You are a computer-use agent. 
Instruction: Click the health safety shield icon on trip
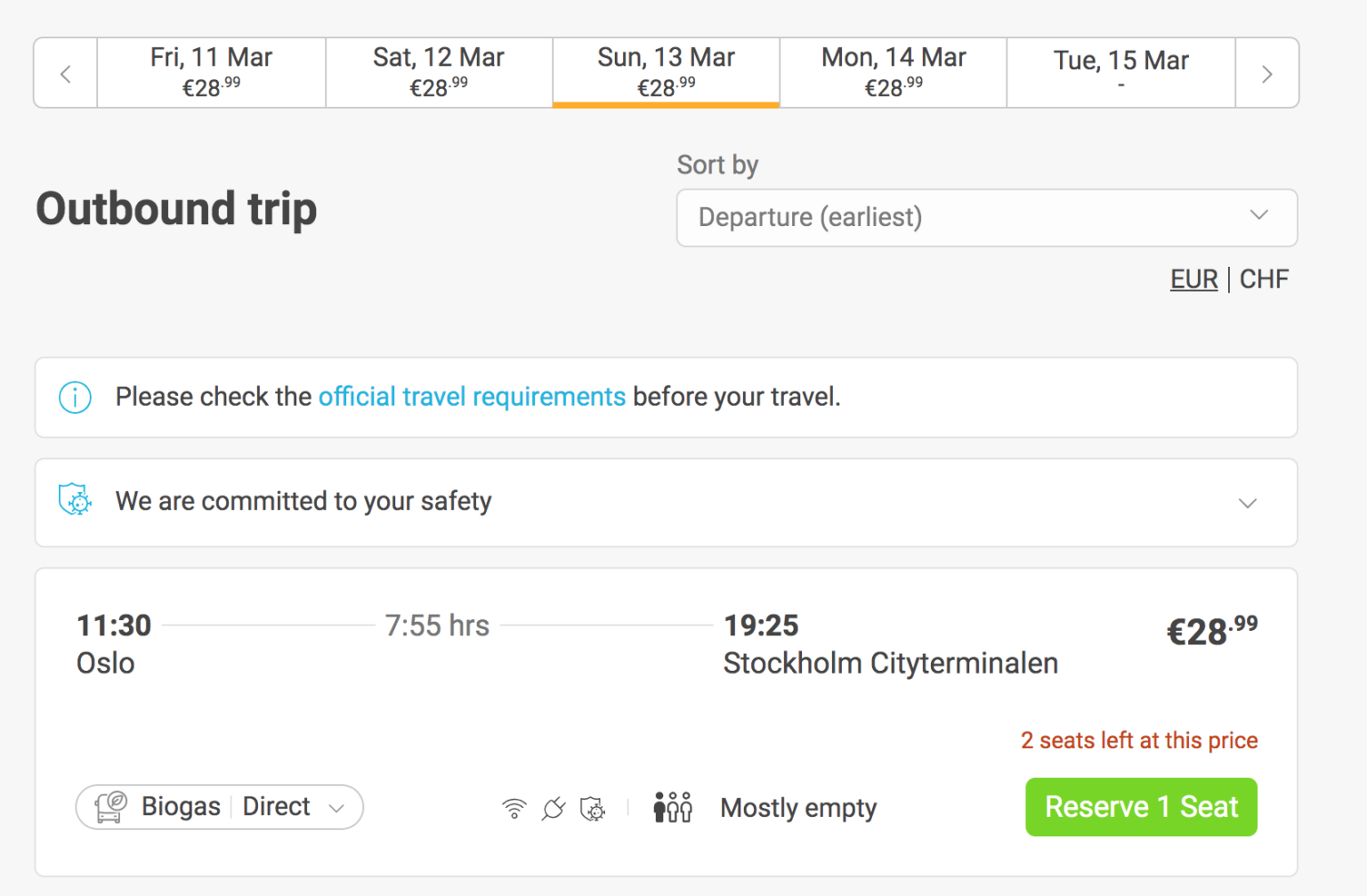click(x=593, y=808)
